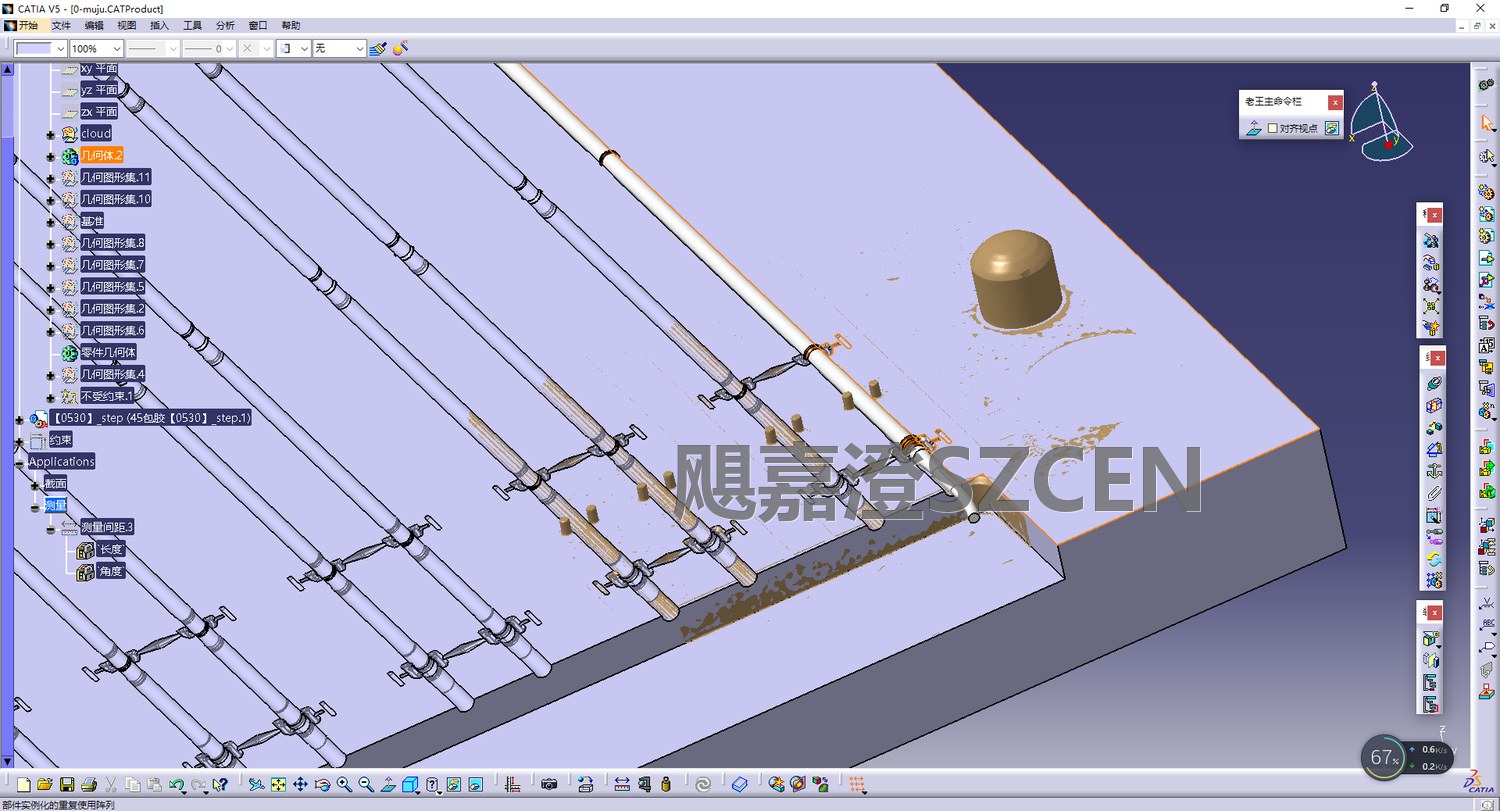Click the 角度 measurement tree item
The image size is (1500, 811).
pyautogui.click(x=111, y=572)
